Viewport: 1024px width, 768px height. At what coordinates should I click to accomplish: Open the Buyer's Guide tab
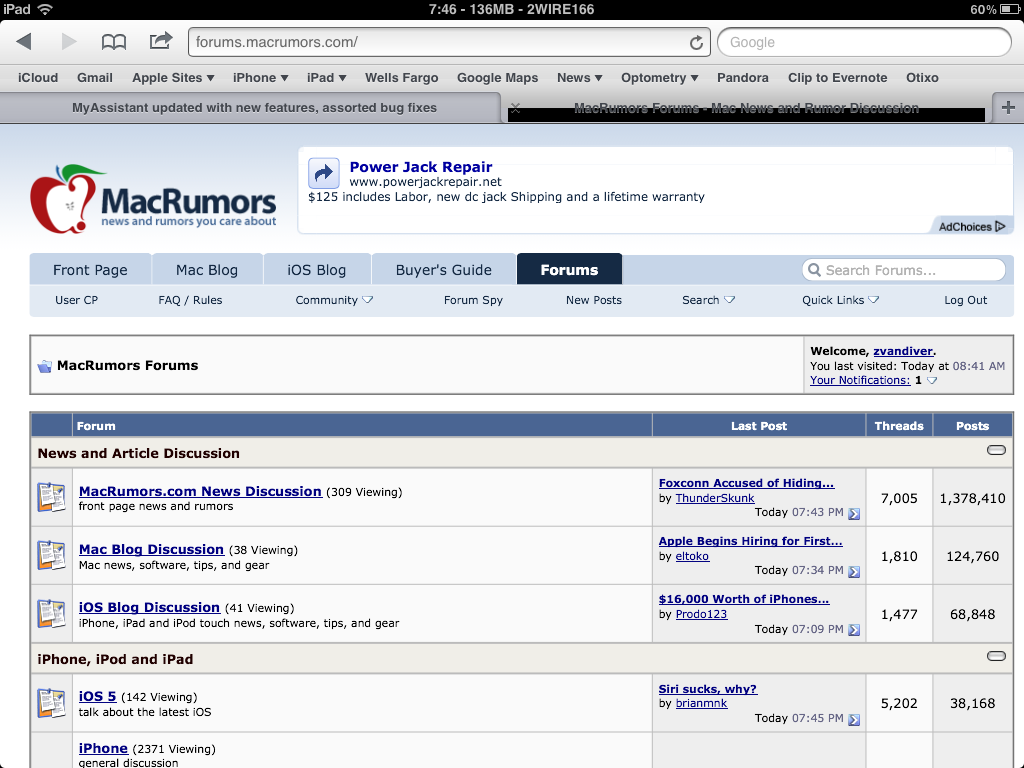tap(443, 270)
